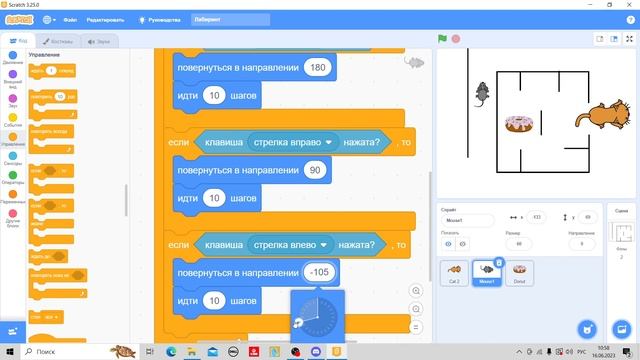
Task: Delete the Mouse1 sprite via trash icon
Action: (x=499, y=262)
